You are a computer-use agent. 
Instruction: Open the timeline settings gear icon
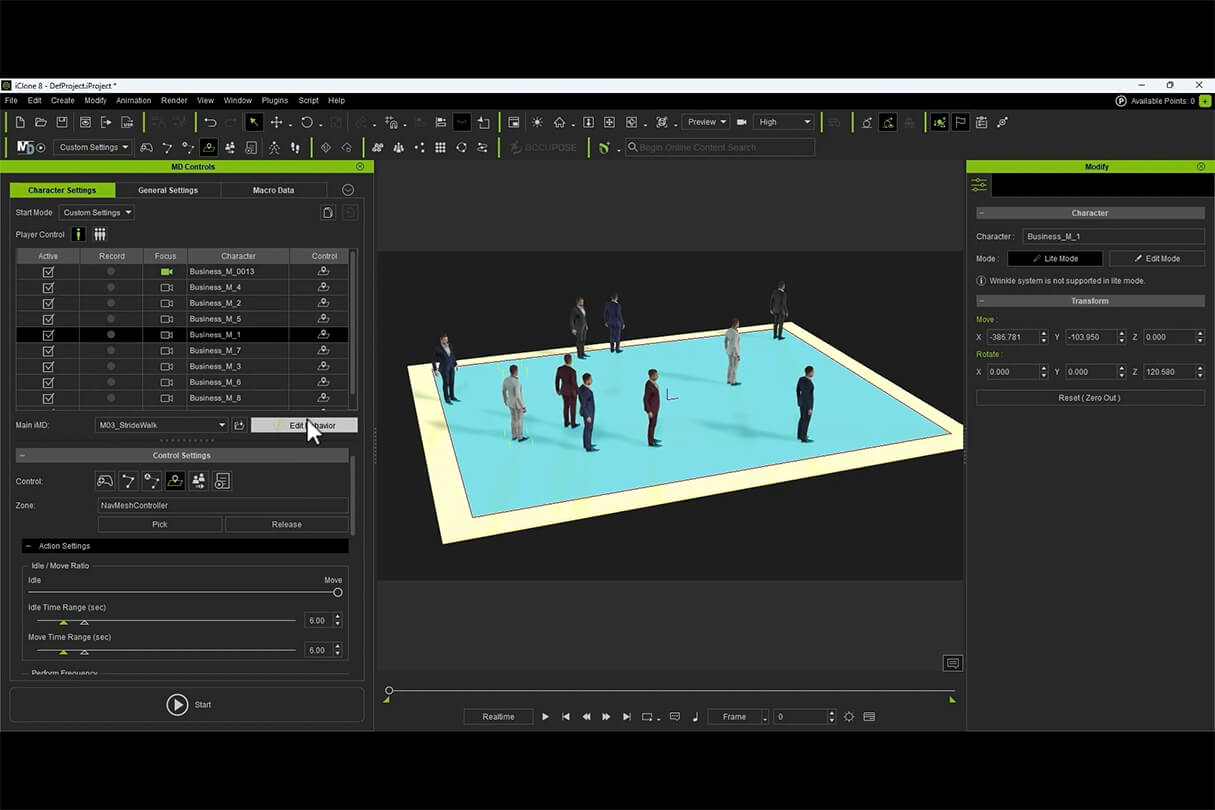click(x=849, y=717)
